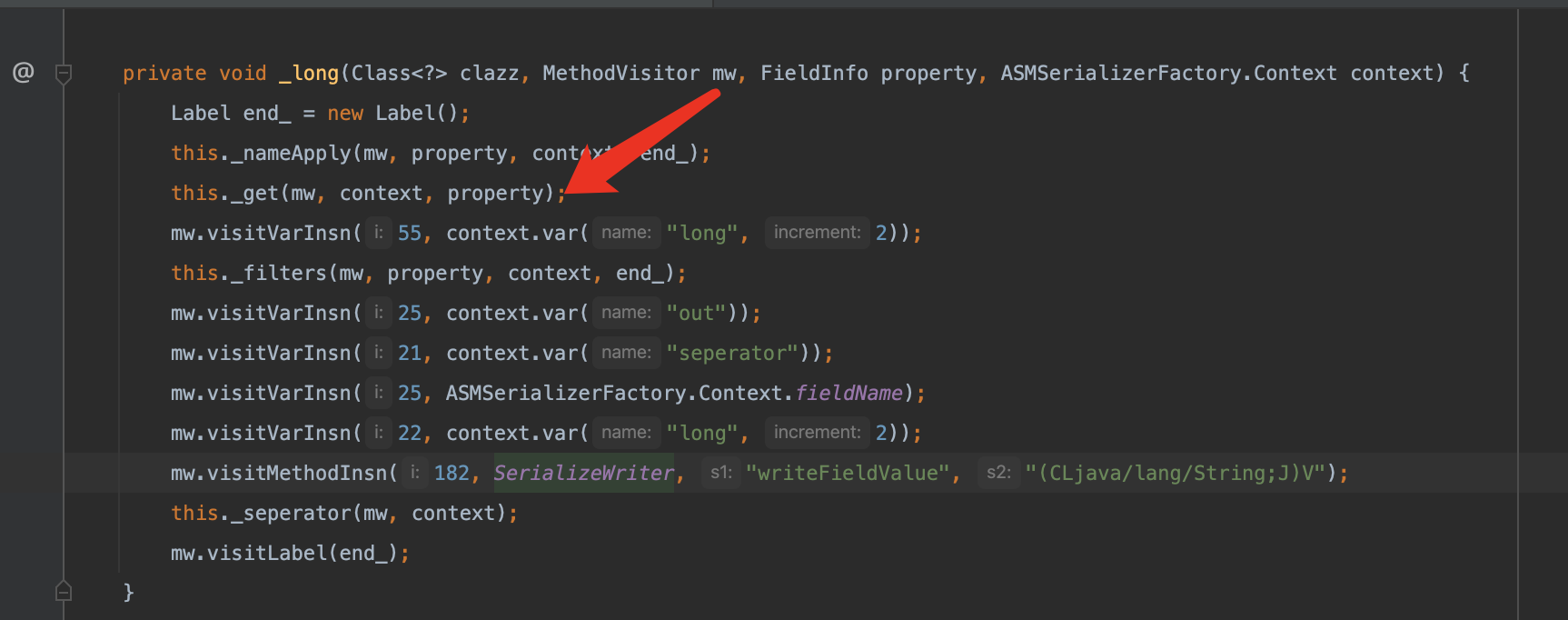
Task: Click the number 182 opcode argument
Action: click(452, 473)
